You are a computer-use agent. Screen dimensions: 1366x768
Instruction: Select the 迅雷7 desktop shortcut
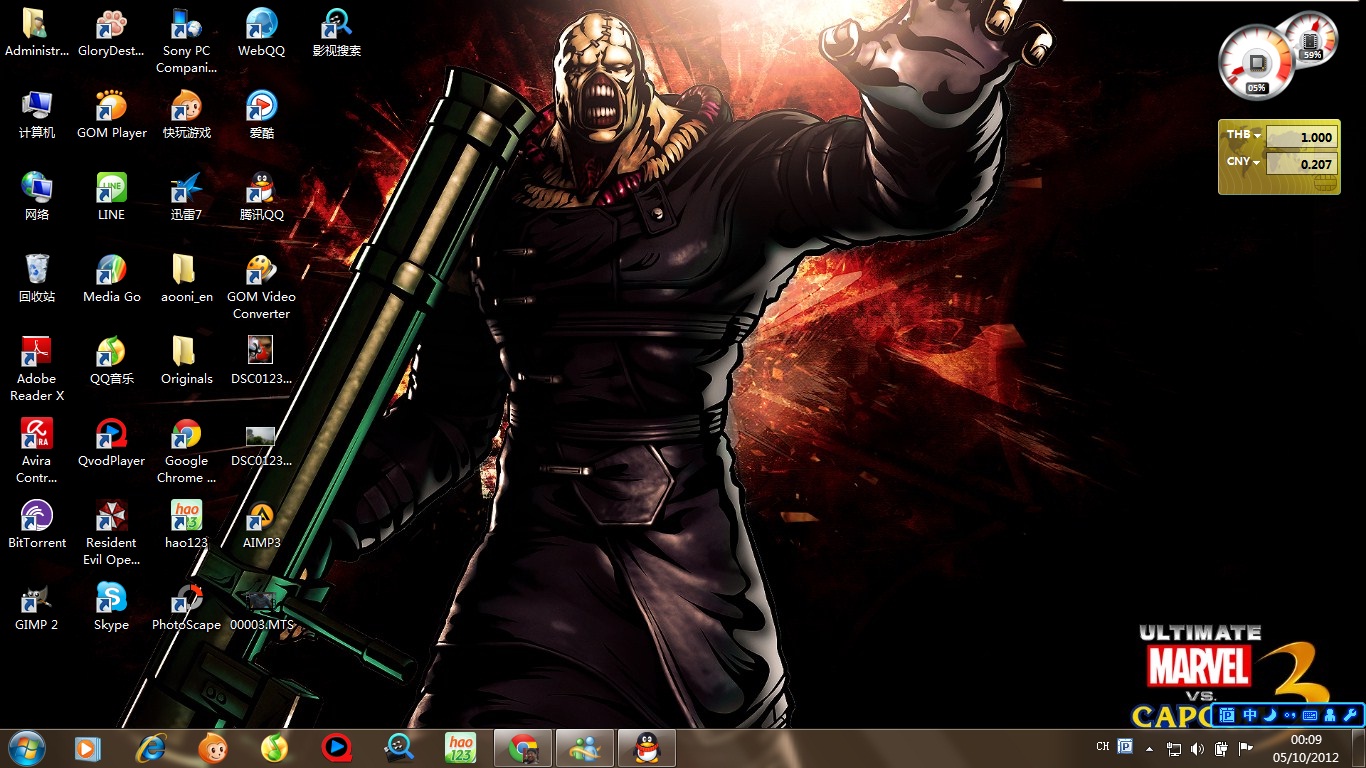186,197
